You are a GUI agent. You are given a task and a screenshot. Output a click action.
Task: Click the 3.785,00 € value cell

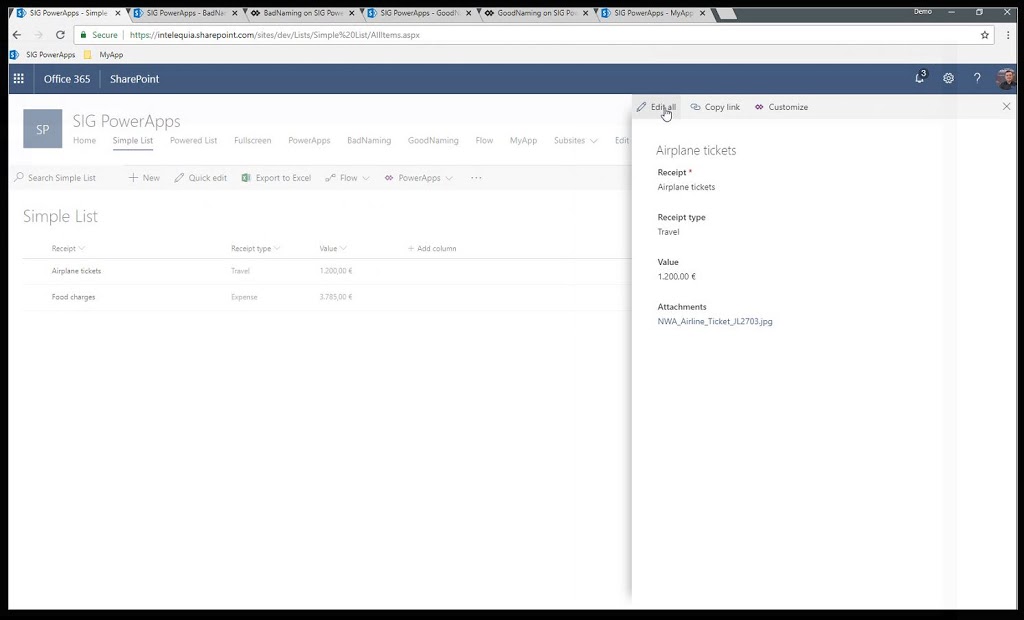pos(336,297)
